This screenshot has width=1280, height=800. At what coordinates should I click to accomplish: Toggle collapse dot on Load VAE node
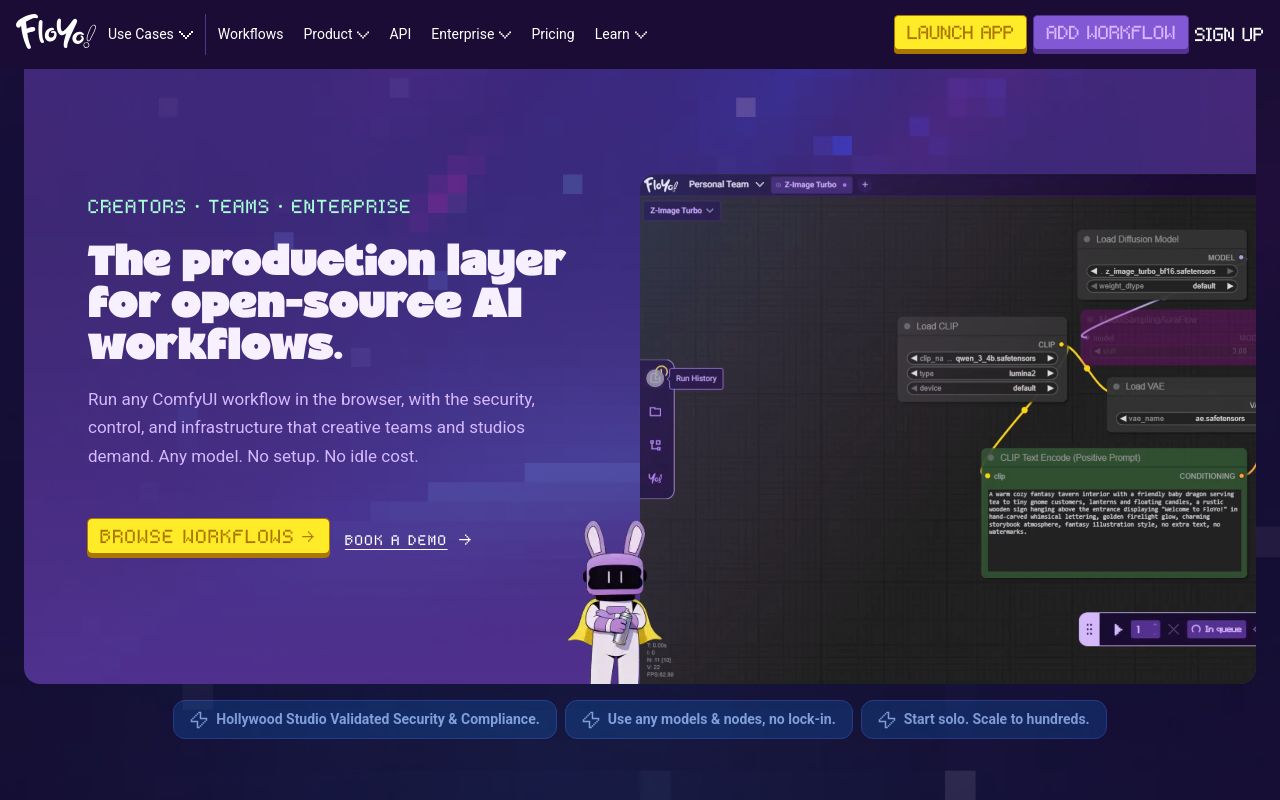click(x=1116, y=386)
